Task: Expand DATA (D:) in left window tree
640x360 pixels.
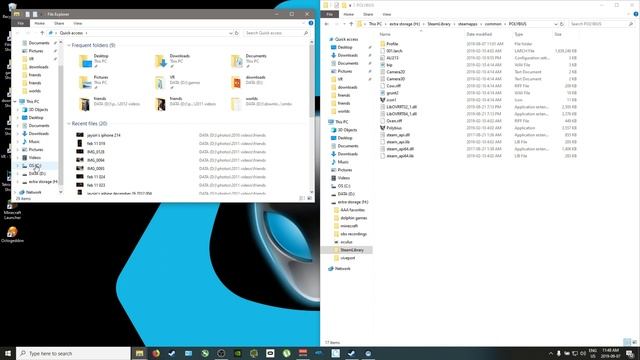Action: [x=18, y=173]
